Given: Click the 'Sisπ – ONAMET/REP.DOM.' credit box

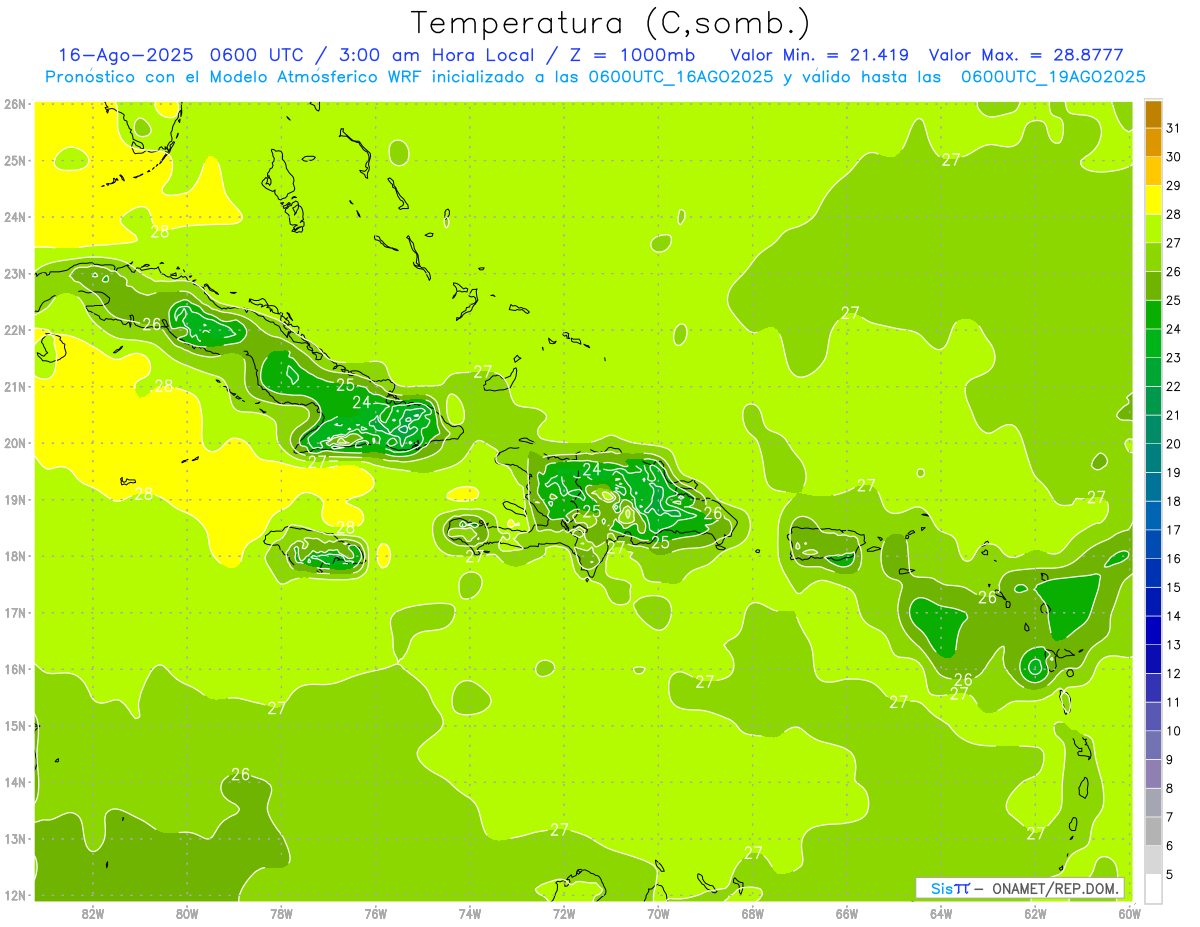Looking at the screenshot, I should (1020, 888).
